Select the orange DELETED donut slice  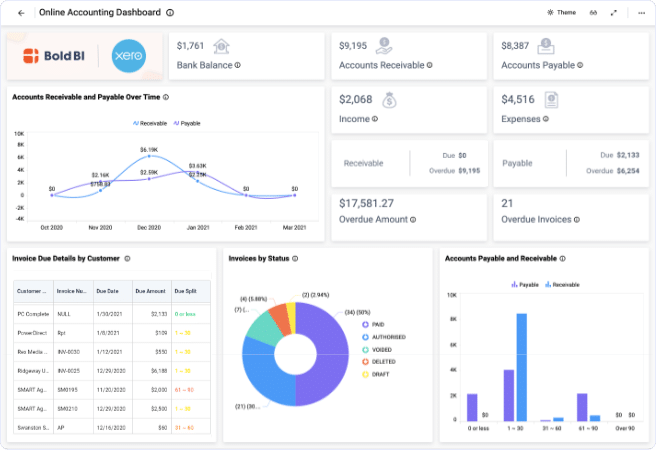click(279, 319)
